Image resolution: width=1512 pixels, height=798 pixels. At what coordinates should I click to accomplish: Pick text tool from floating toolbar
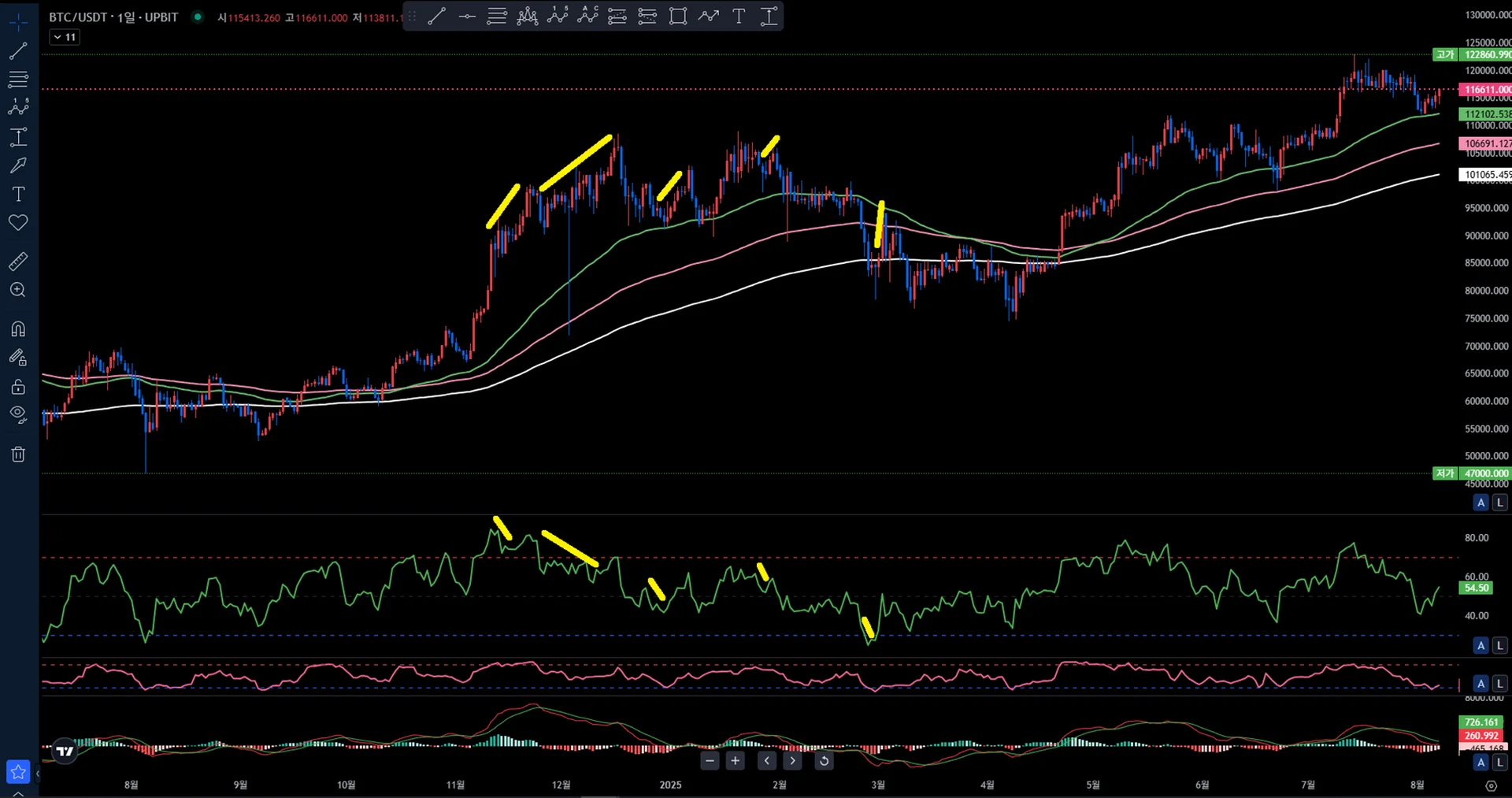tap(739, 17)
